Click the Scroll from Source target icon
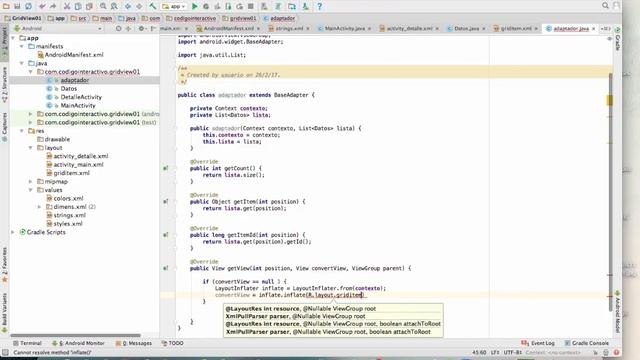 click(x=118, y=29)
